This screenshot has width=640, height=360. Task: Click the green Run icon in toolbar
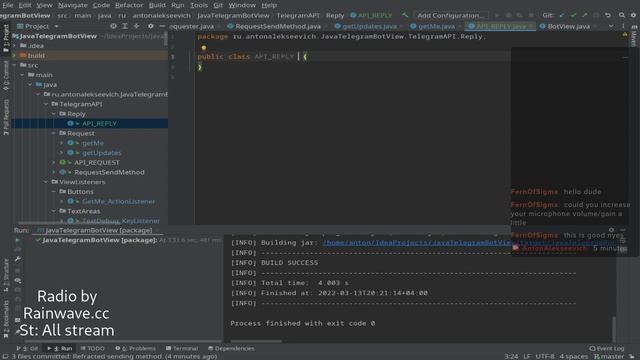[x=497, y=15]
